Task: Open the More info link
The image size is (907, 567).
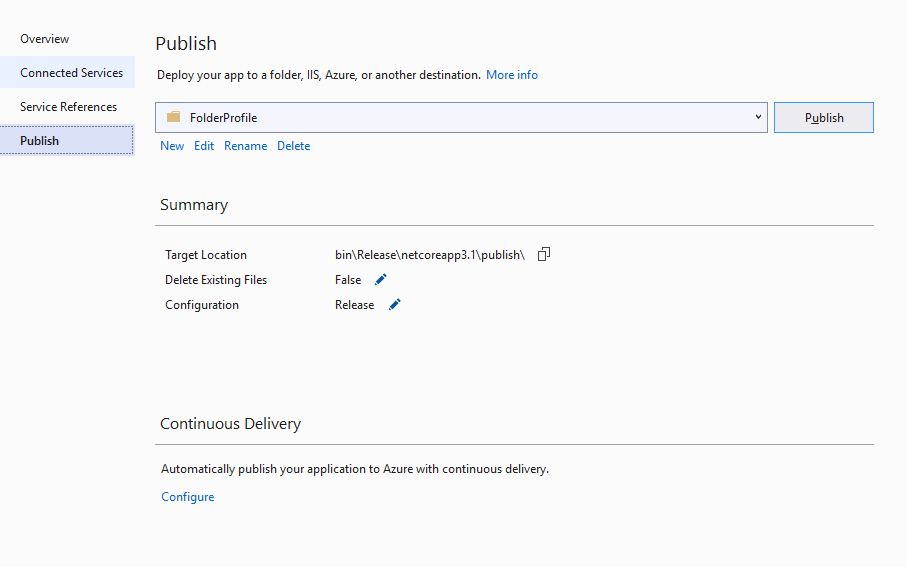Action: coord(512,75)
